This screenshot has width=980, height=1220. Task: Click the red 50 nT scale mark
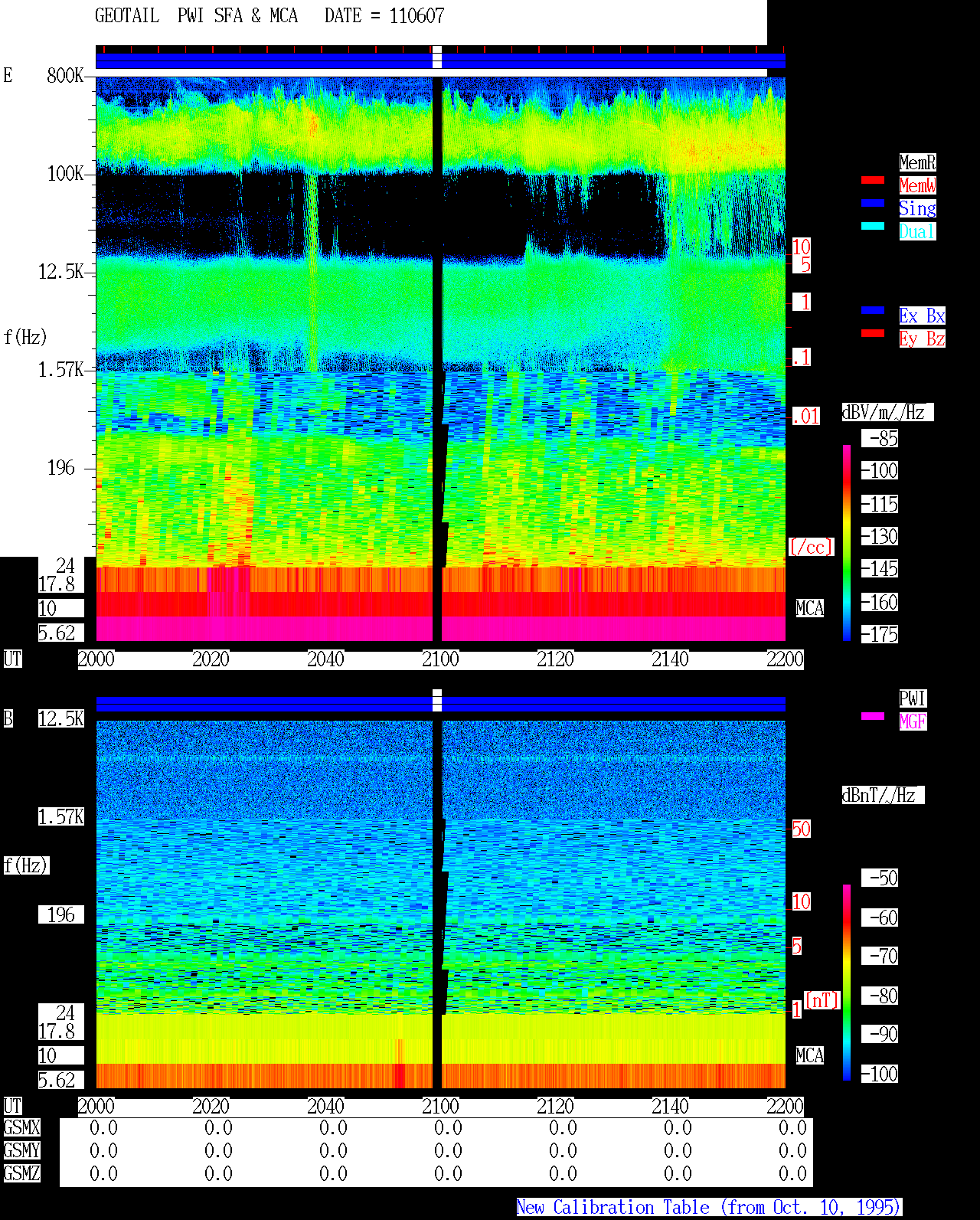click(x=801, y=829)
